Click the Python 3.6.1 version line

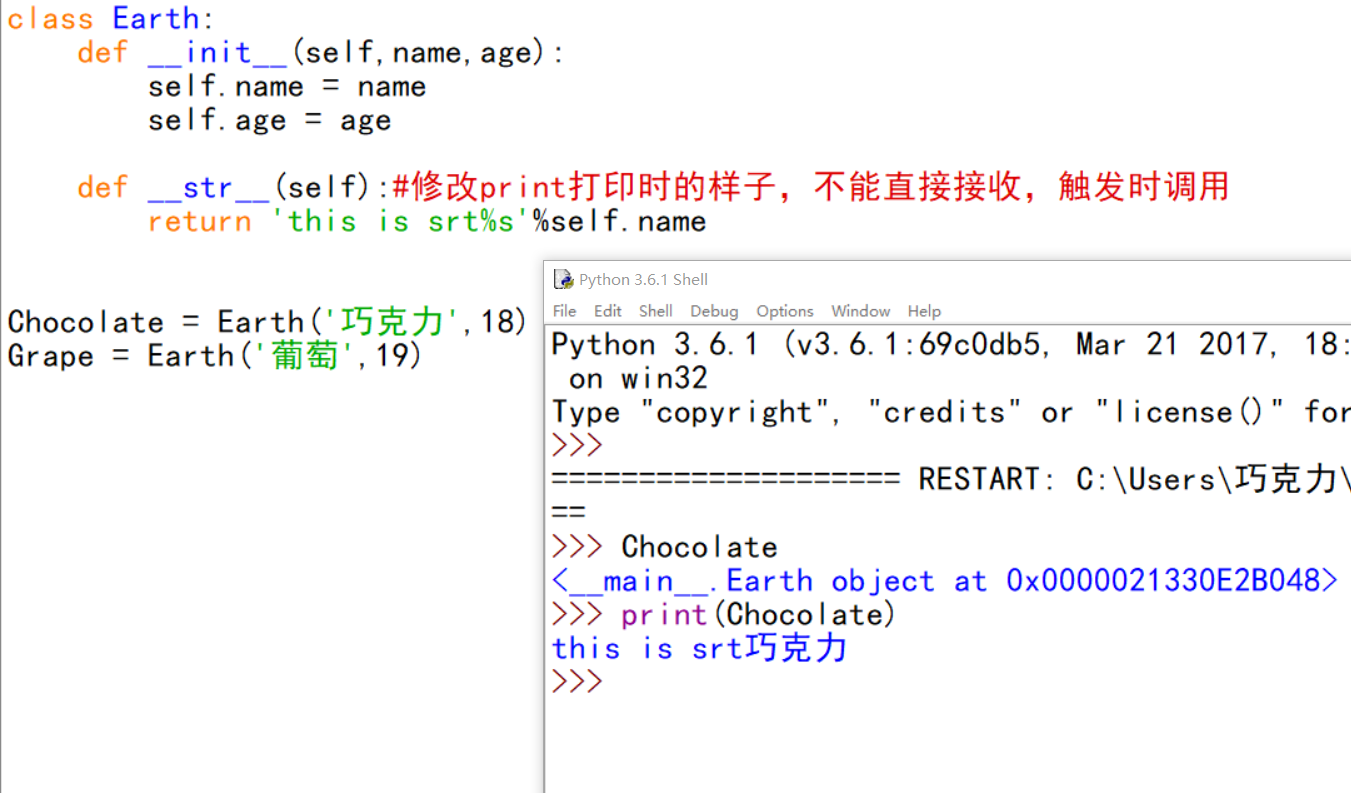click(x=900, y=344)
